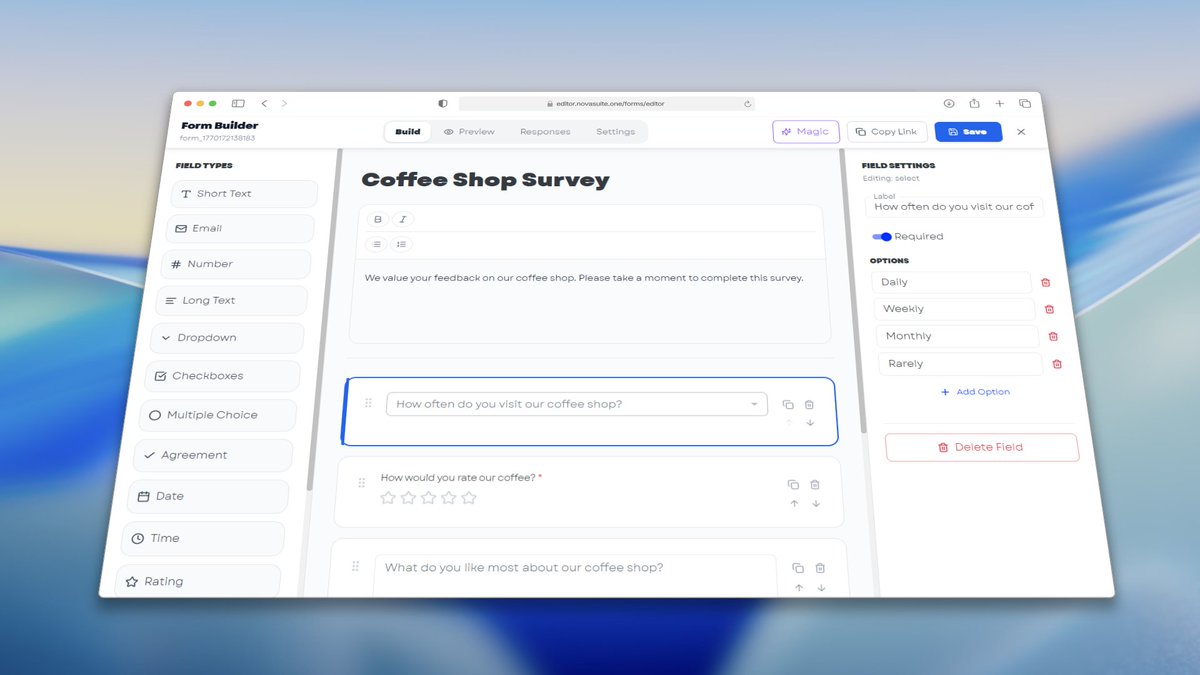This screenshot has height=675, width=1200.
Task: Add a Date field type
Action: (x=208, y=496)
